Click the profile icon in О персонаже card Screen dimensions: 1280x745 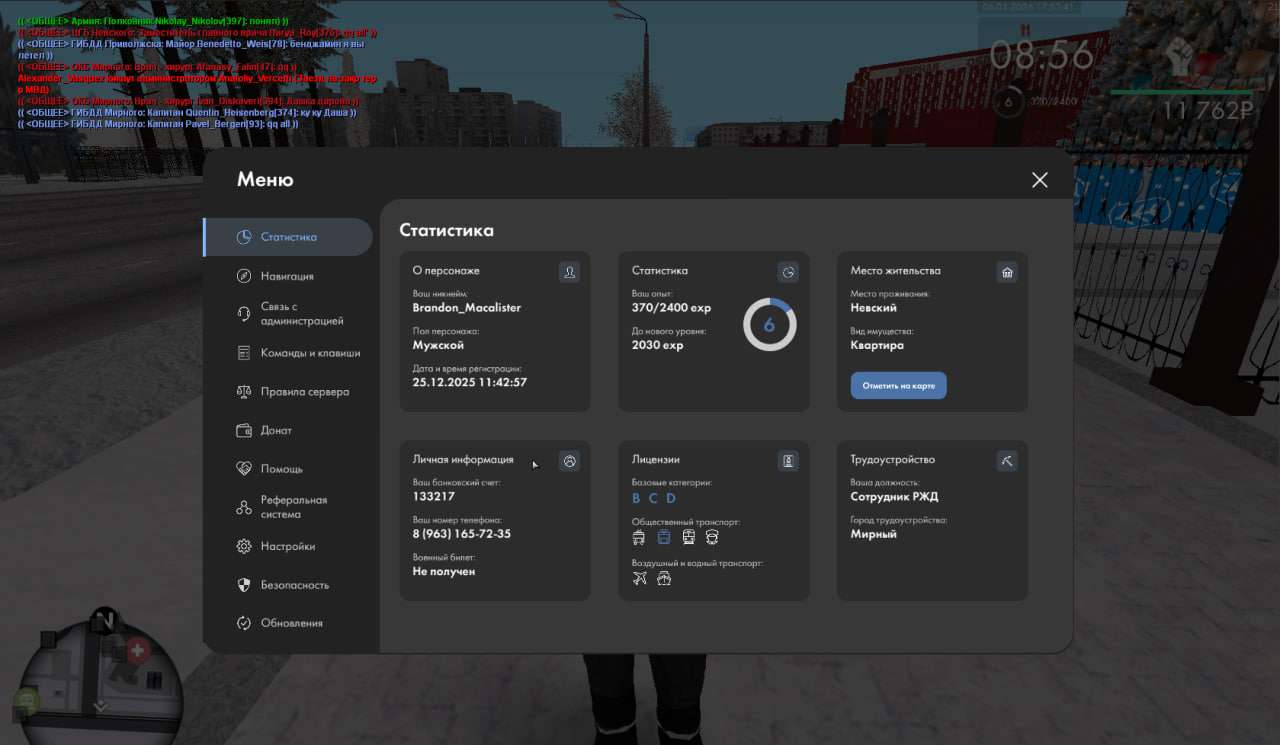point(569,272)
